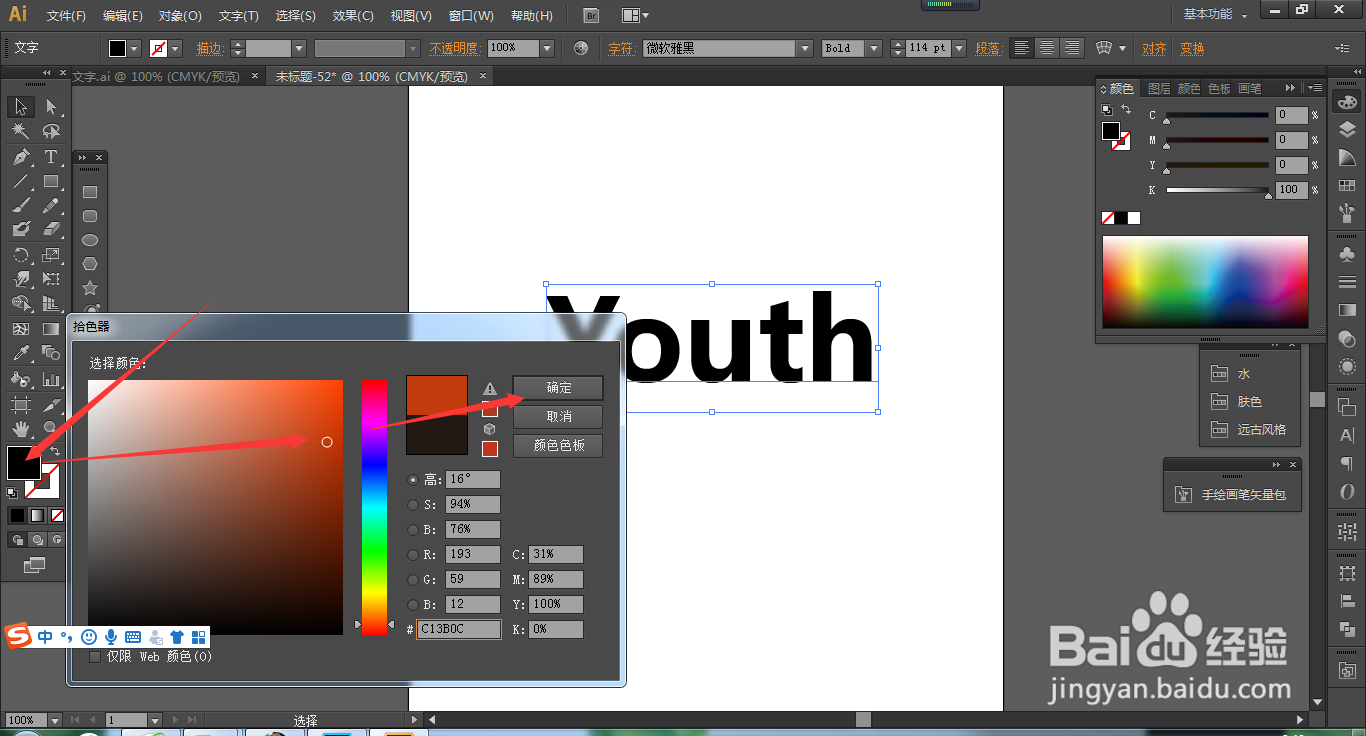Switch to the 图层 panel tab
Image resolution: width=1366 pixels, height=736 pixels.
pyautogui.click(x=1159, y=88)
